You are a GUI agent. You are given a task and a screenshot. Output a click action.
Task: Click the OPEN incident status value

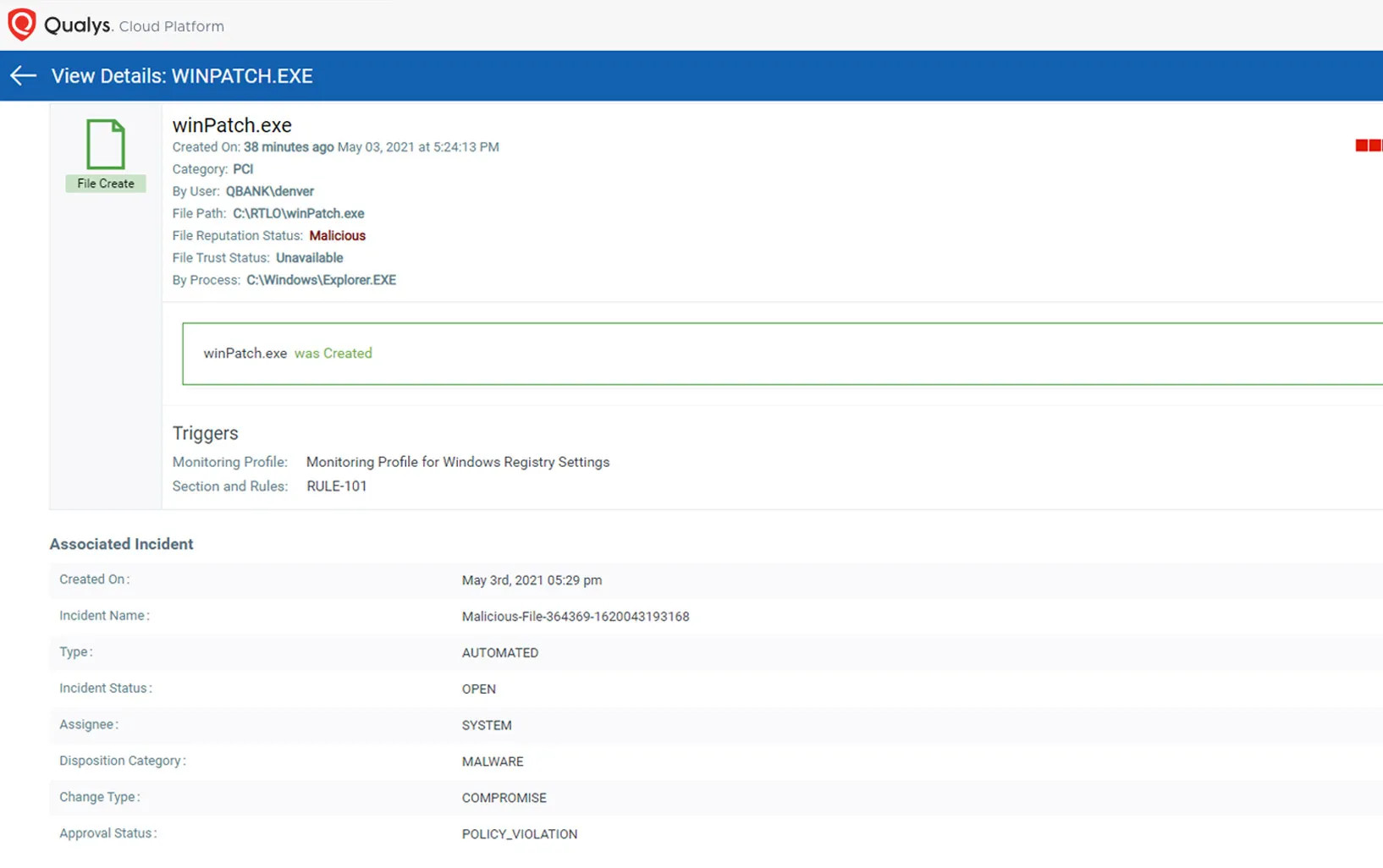[479, 689]
